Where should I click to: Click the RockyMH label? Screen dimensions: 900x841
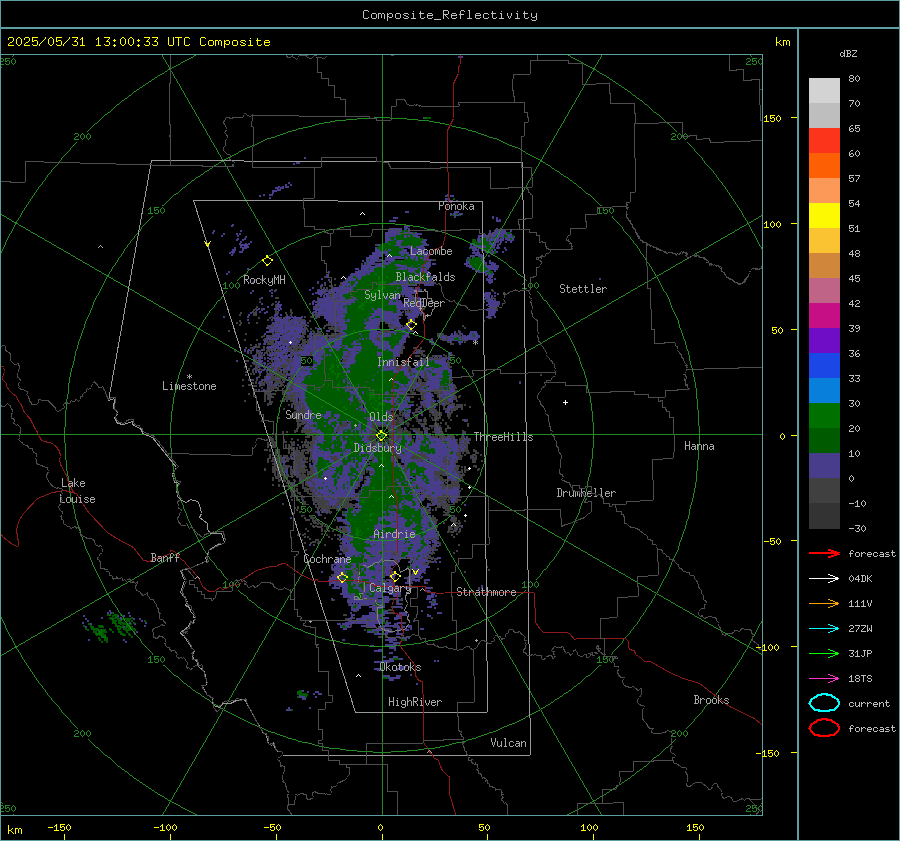click(264, 280)
